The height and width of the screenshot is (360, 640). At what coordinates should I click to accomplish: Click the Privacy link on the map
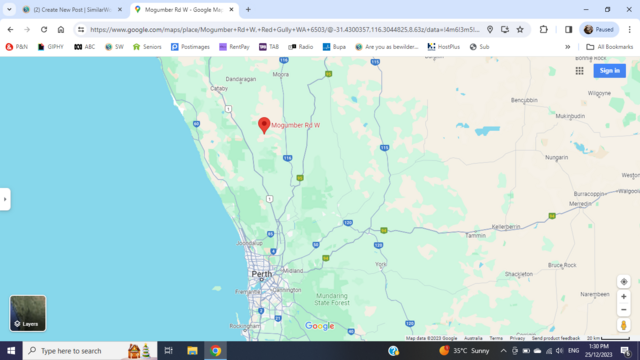click(517, 338)
